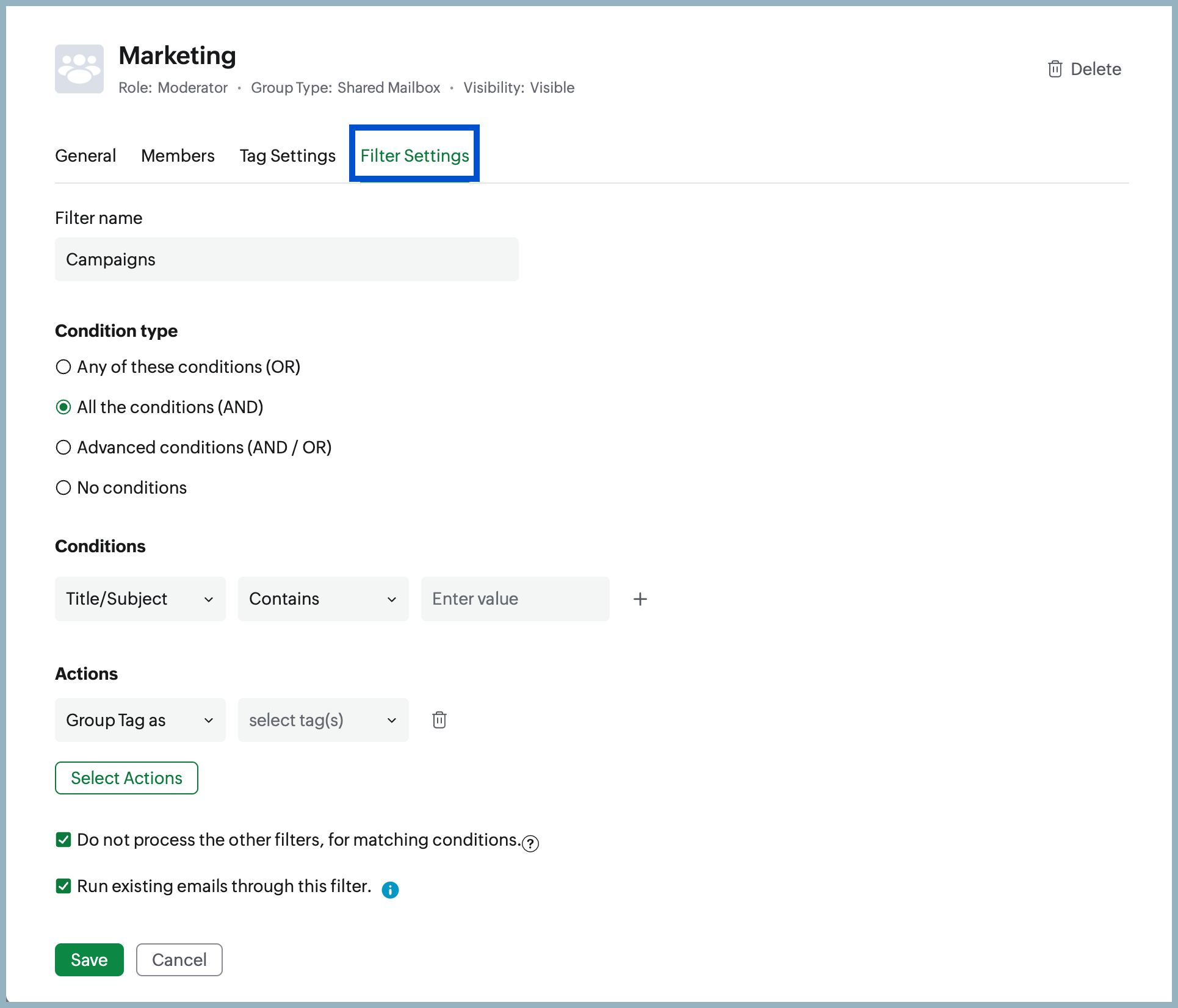Toggle Run existing emails through this filter
This screenshot has width=1178, height=1008.
pos(63,886)
